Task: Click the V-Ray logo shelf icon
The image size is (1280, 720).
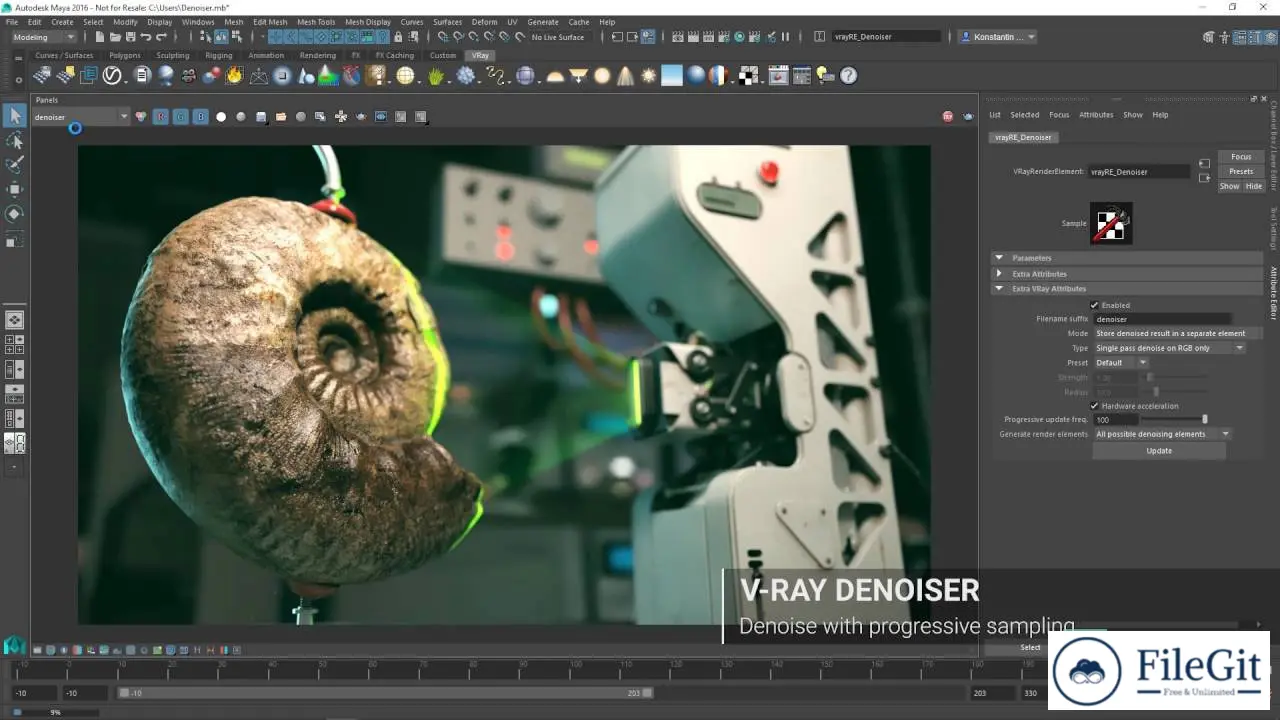Action: tap(112, 75)
